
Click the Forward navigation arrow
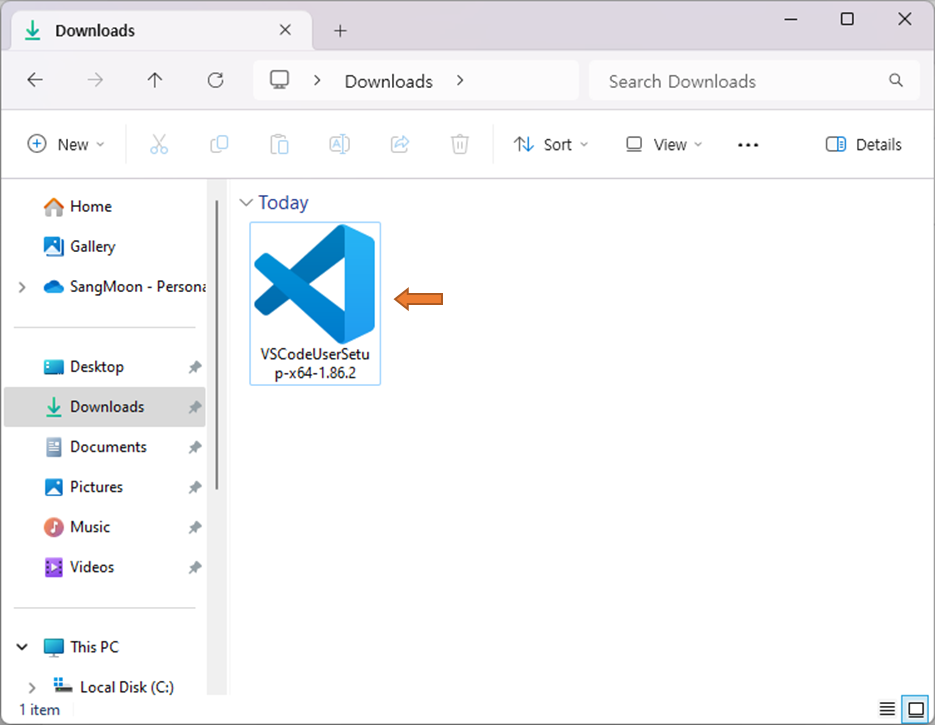95,80
